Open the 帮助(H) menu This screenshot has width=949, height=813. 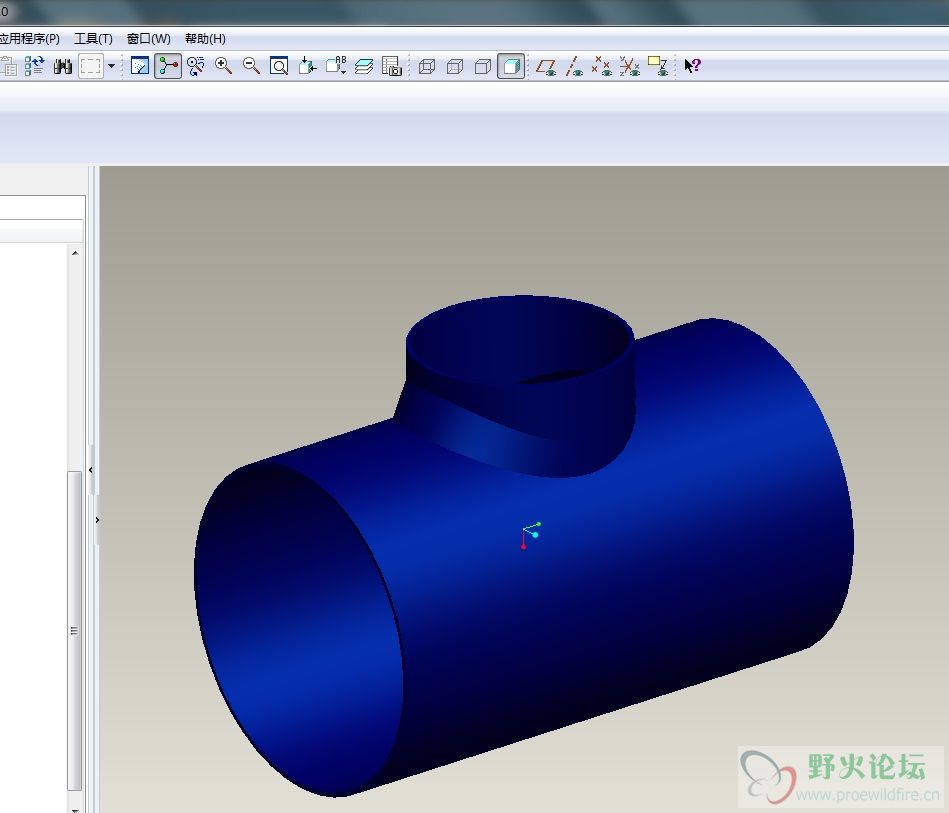205,39
